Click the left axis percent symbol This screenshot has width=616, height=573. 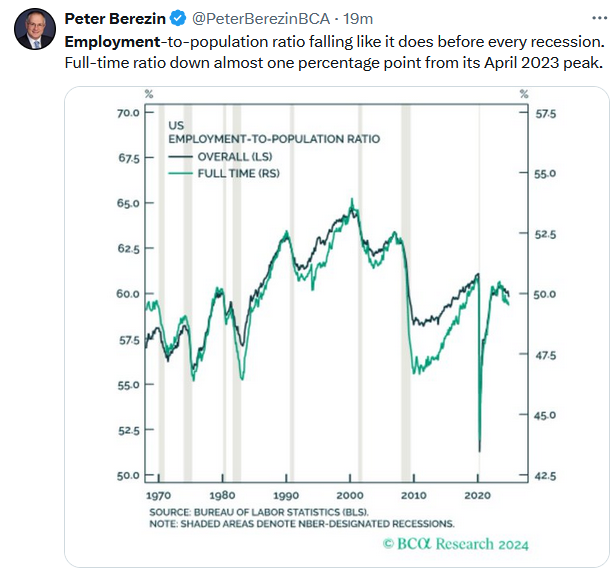(147, 95)
